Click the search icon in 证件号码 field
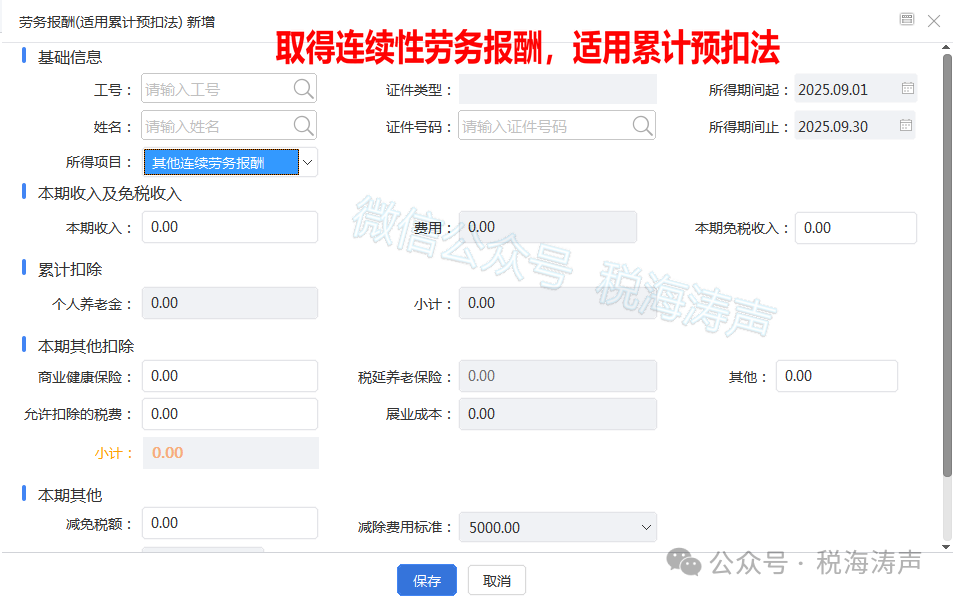 (x=643, y=126)
